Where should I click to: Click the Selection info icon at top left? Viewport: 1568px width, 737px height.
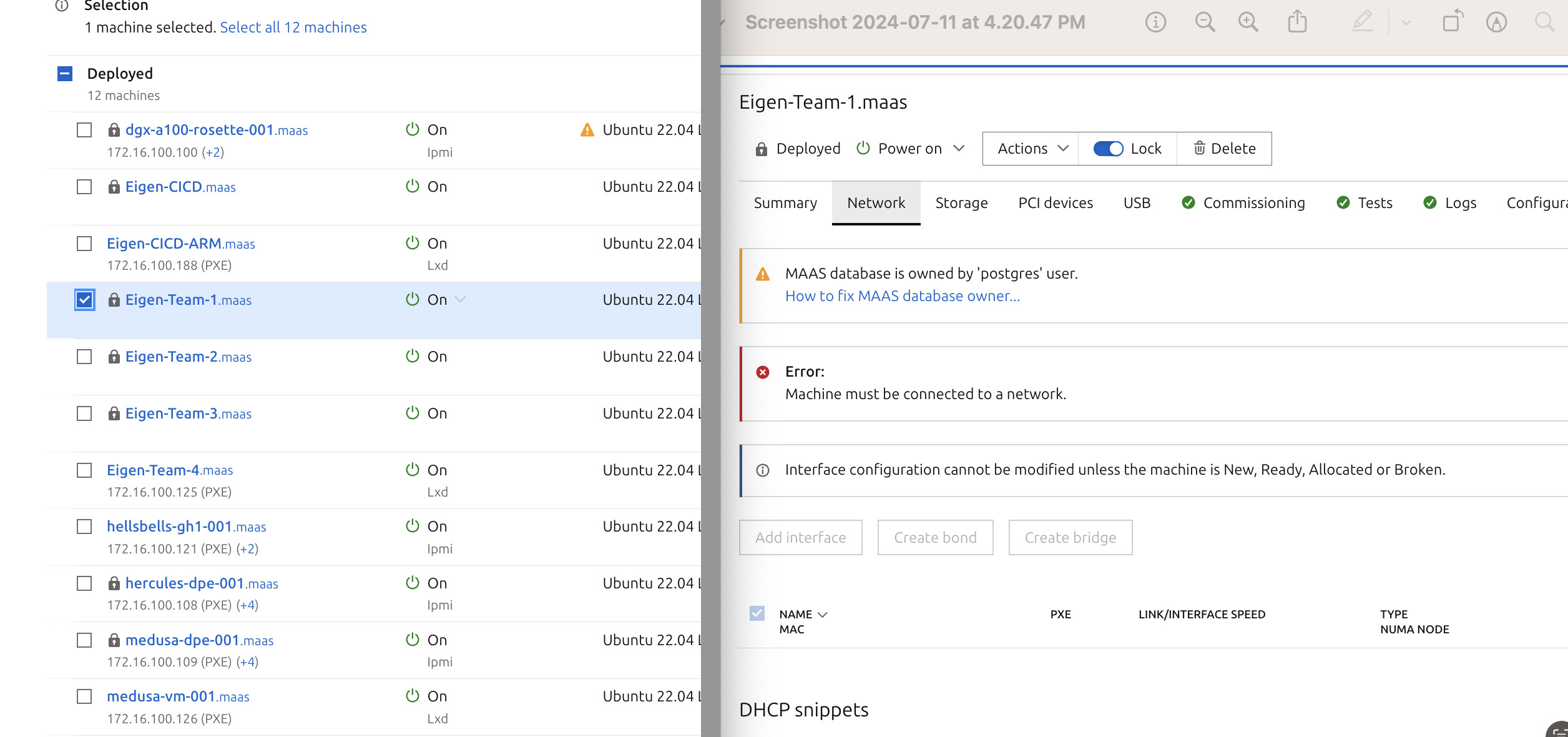click(62, 6)
